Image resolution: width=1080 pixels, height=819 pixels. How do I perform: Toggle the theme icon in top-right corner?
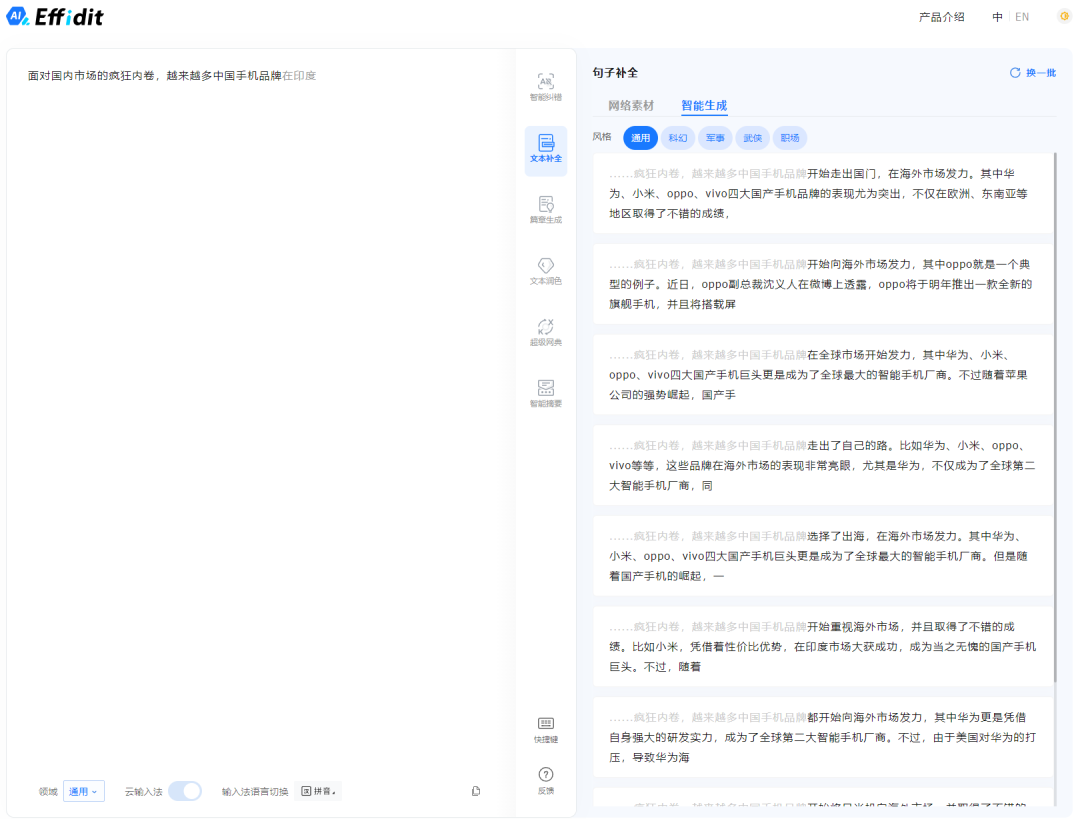1064,17
